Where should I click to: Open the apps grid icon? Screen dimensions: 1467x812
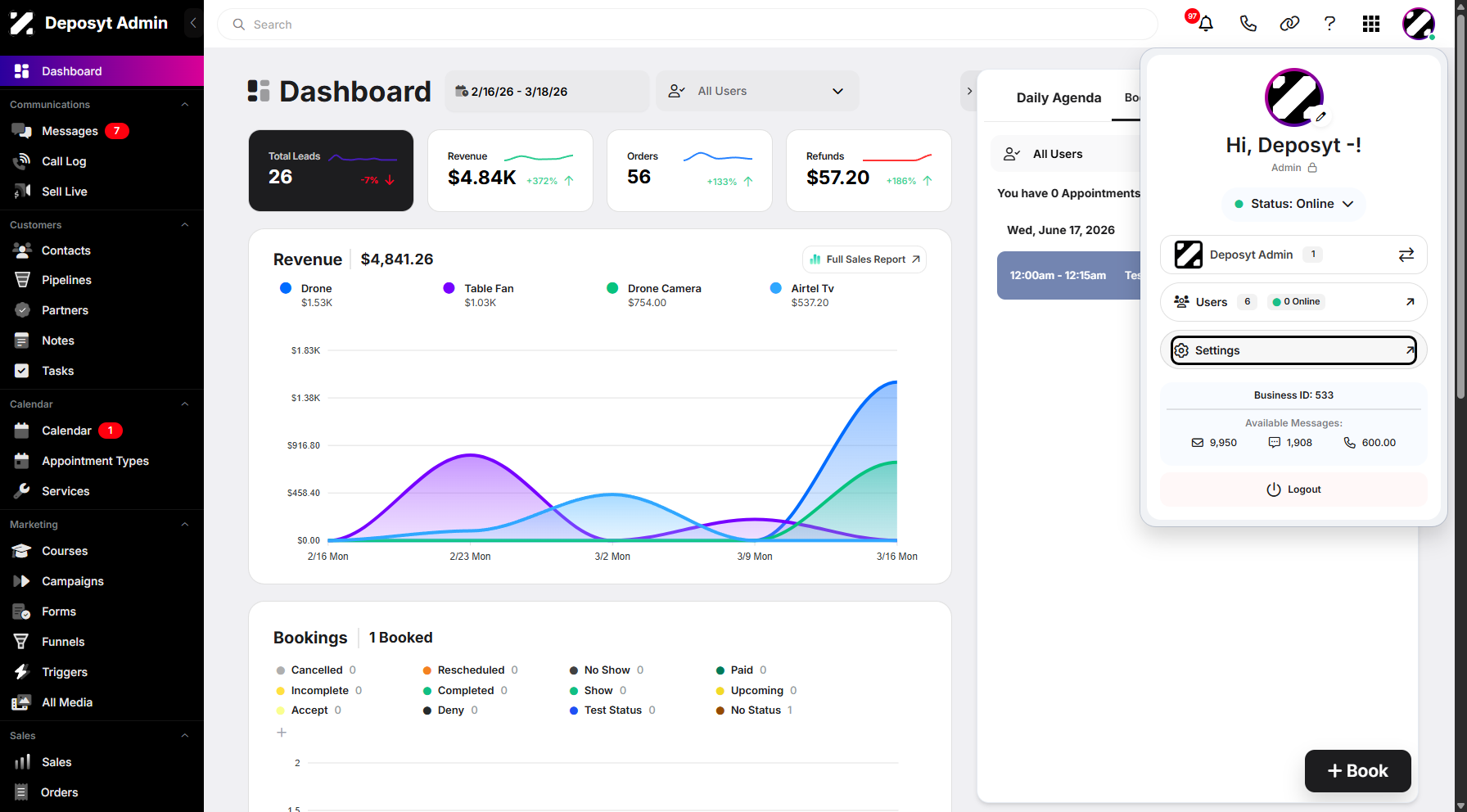click(x=1371, y=24)
